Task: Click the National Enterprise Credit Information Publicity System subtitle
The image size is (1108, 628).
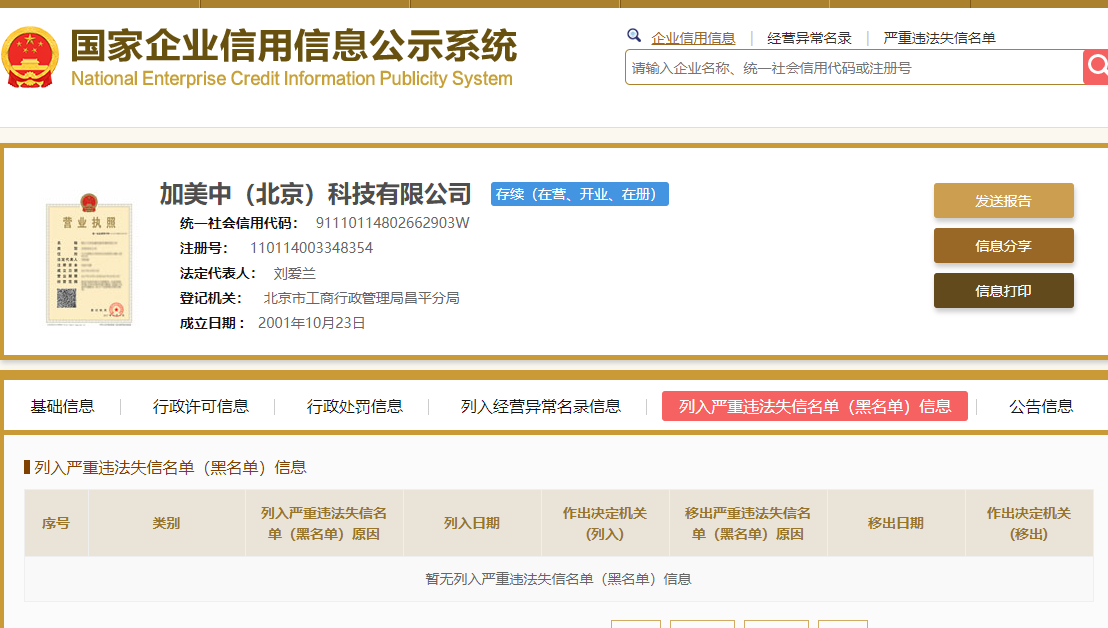Action: coord(292,78)
